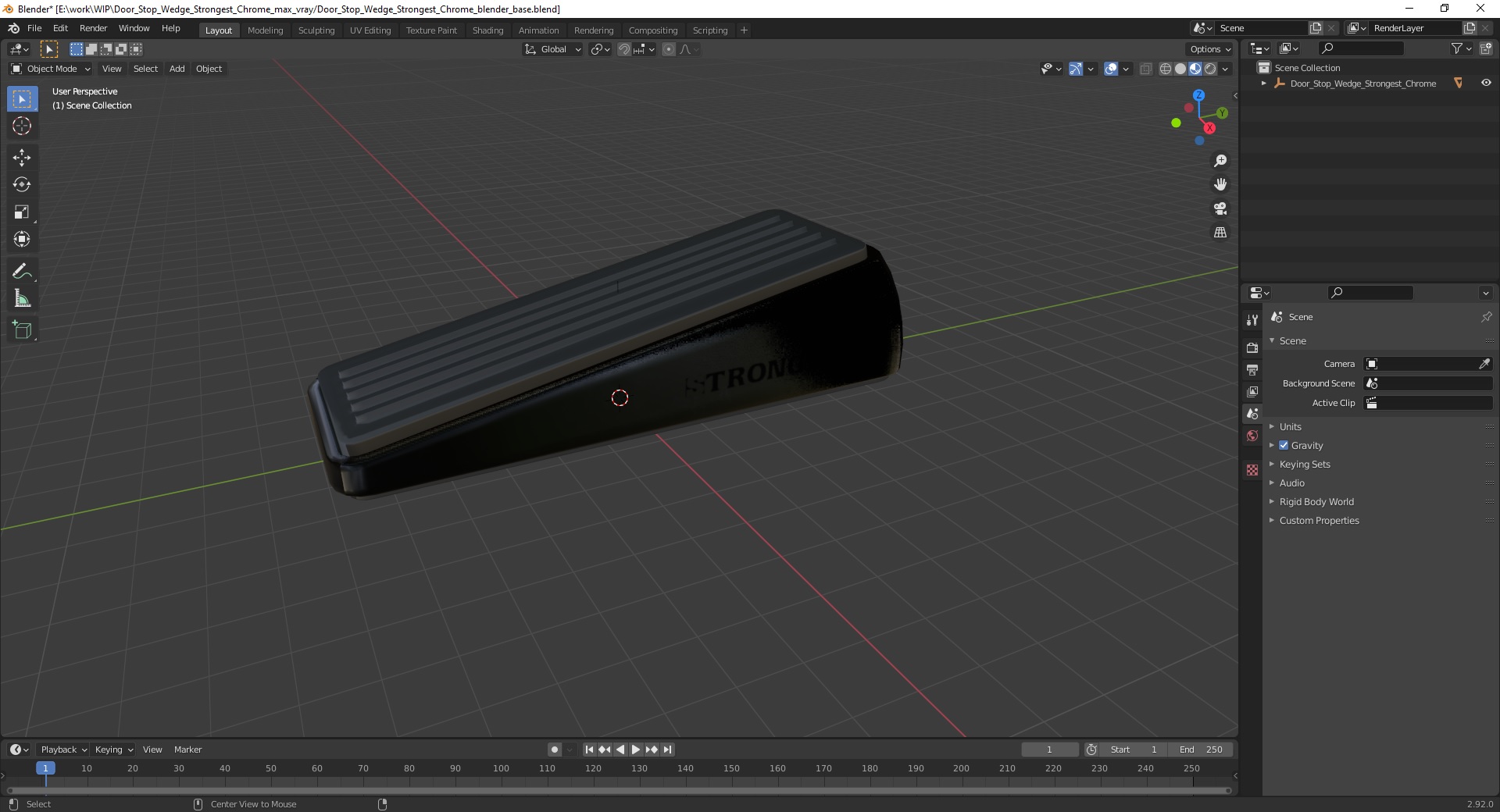Open the Add menu in viewport header
The image size is (1500, 812).
coord(177,69)
